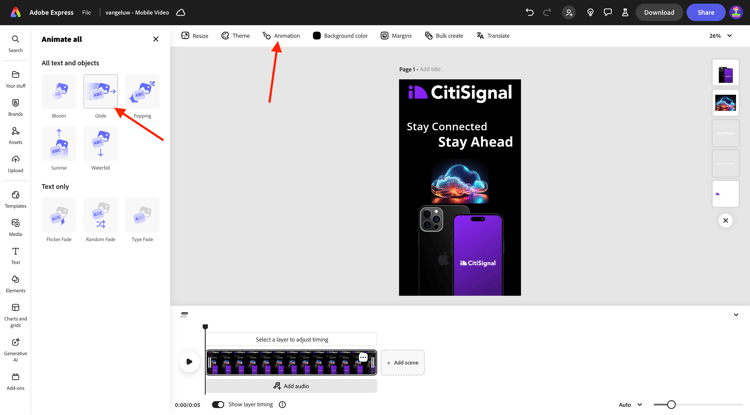
Task: Click Add title next to Page 1
Action: (430, 69)
